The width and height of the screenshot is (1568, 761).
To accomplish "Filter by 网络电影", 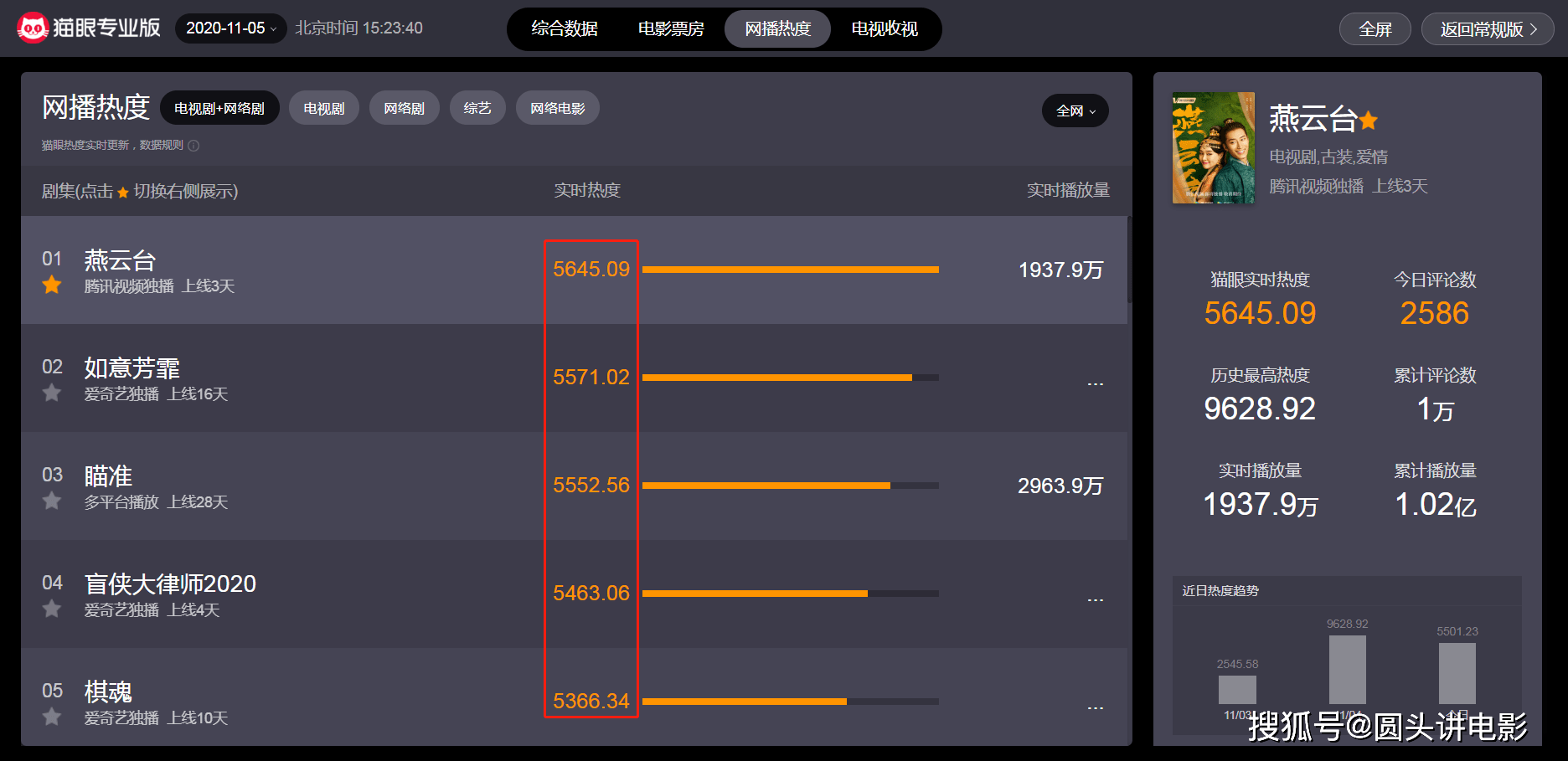I will click(x=558, y=108).
